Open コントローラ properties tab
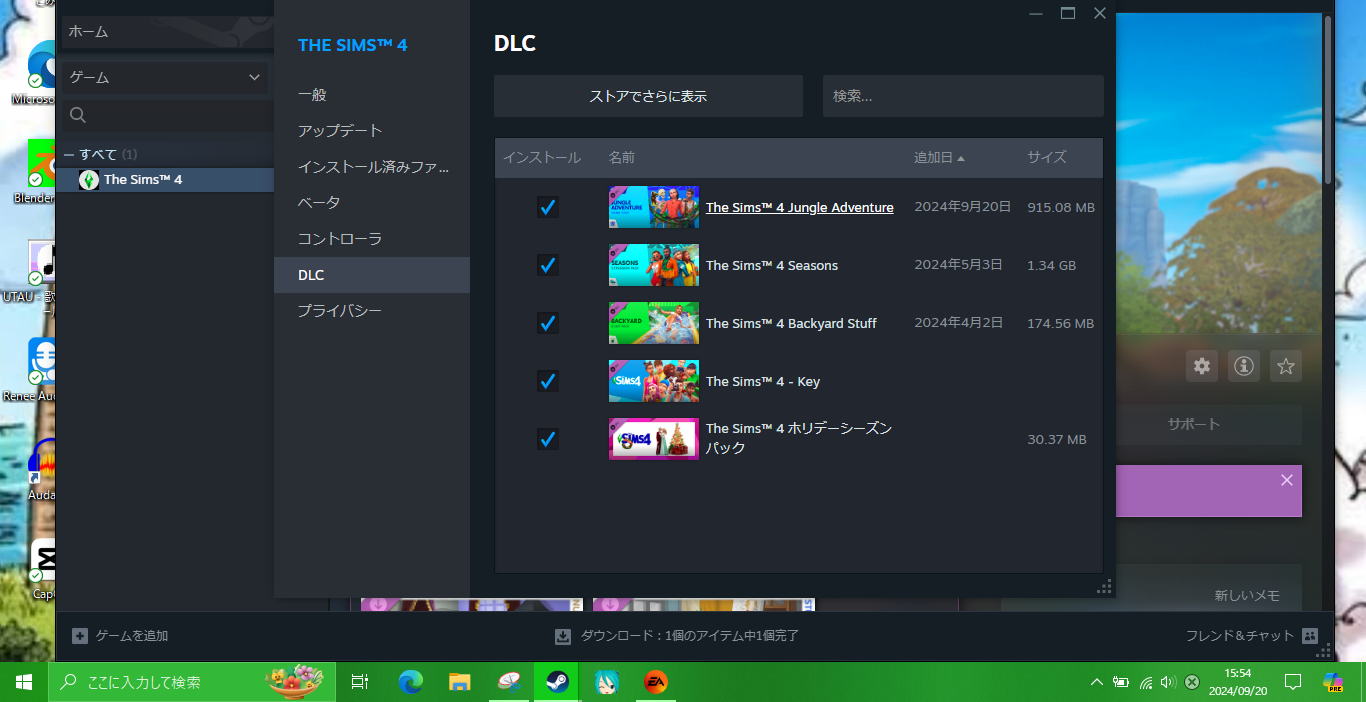 pos(372,239)
